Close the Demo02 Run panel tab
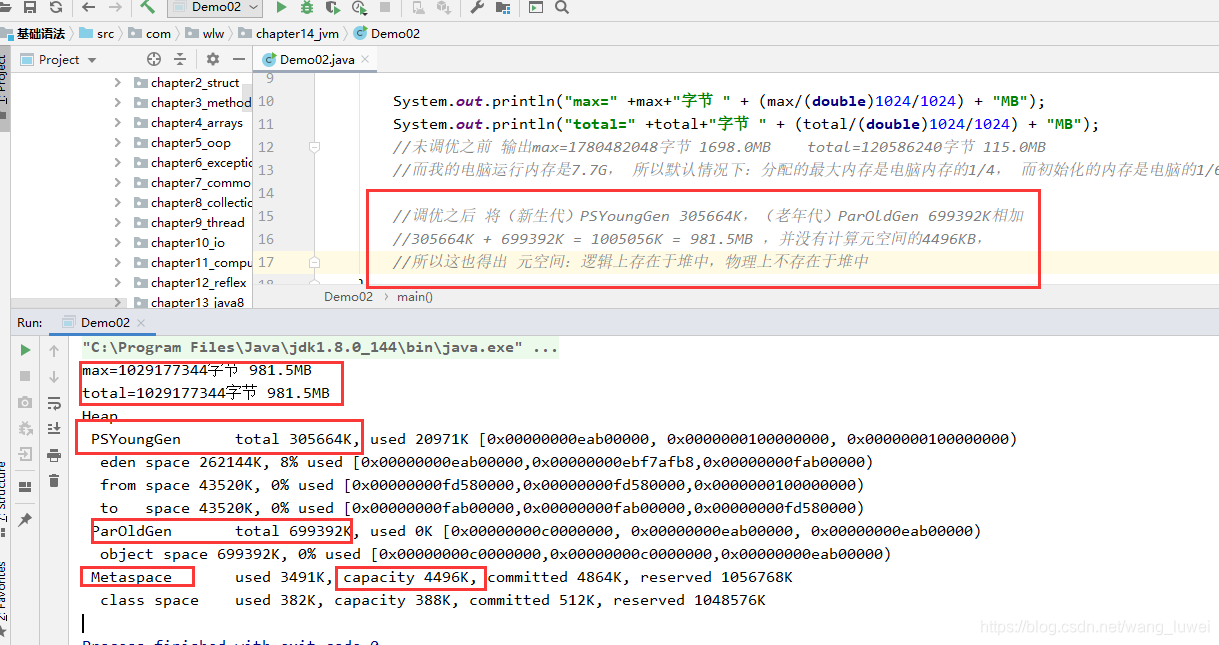 [x=143, y=323]
